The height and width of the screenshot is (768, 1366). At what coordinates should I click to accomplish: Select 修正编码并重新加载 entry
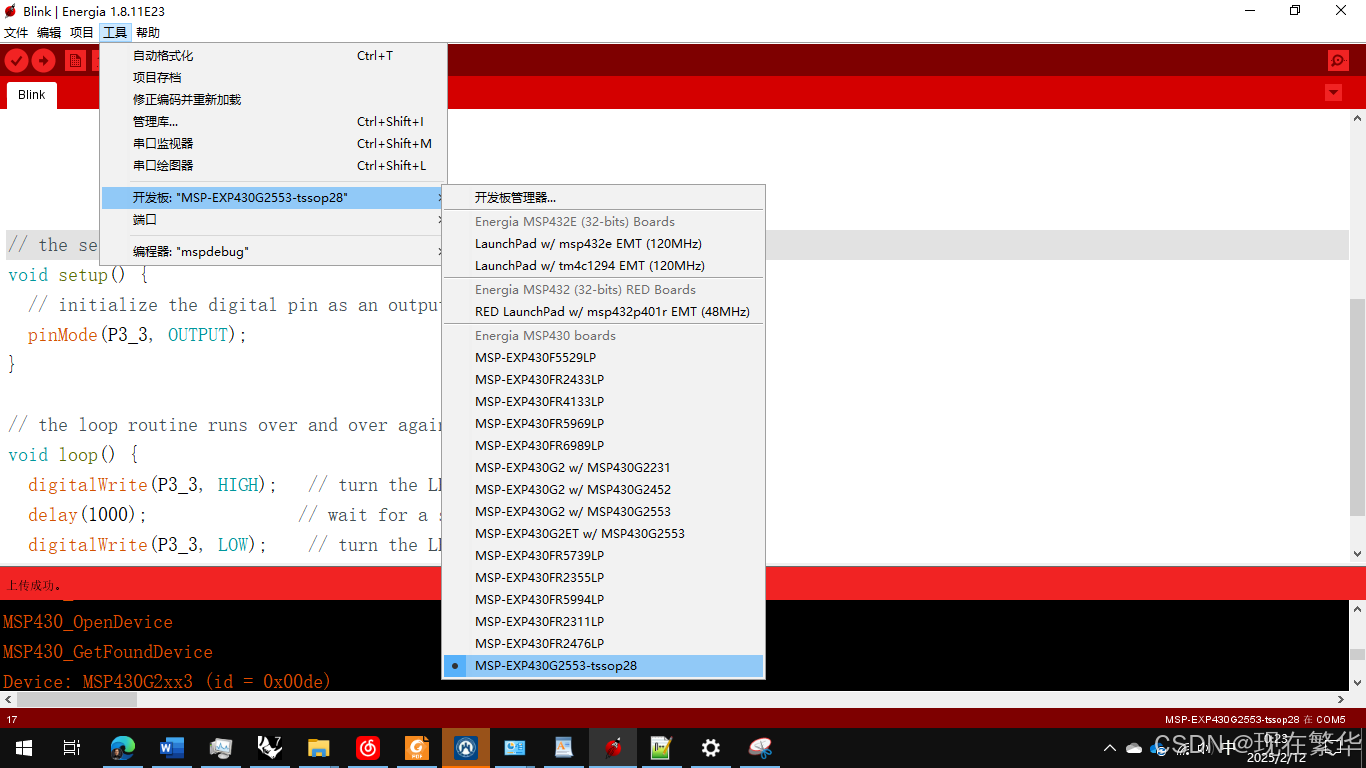click(x=273, y=100)
